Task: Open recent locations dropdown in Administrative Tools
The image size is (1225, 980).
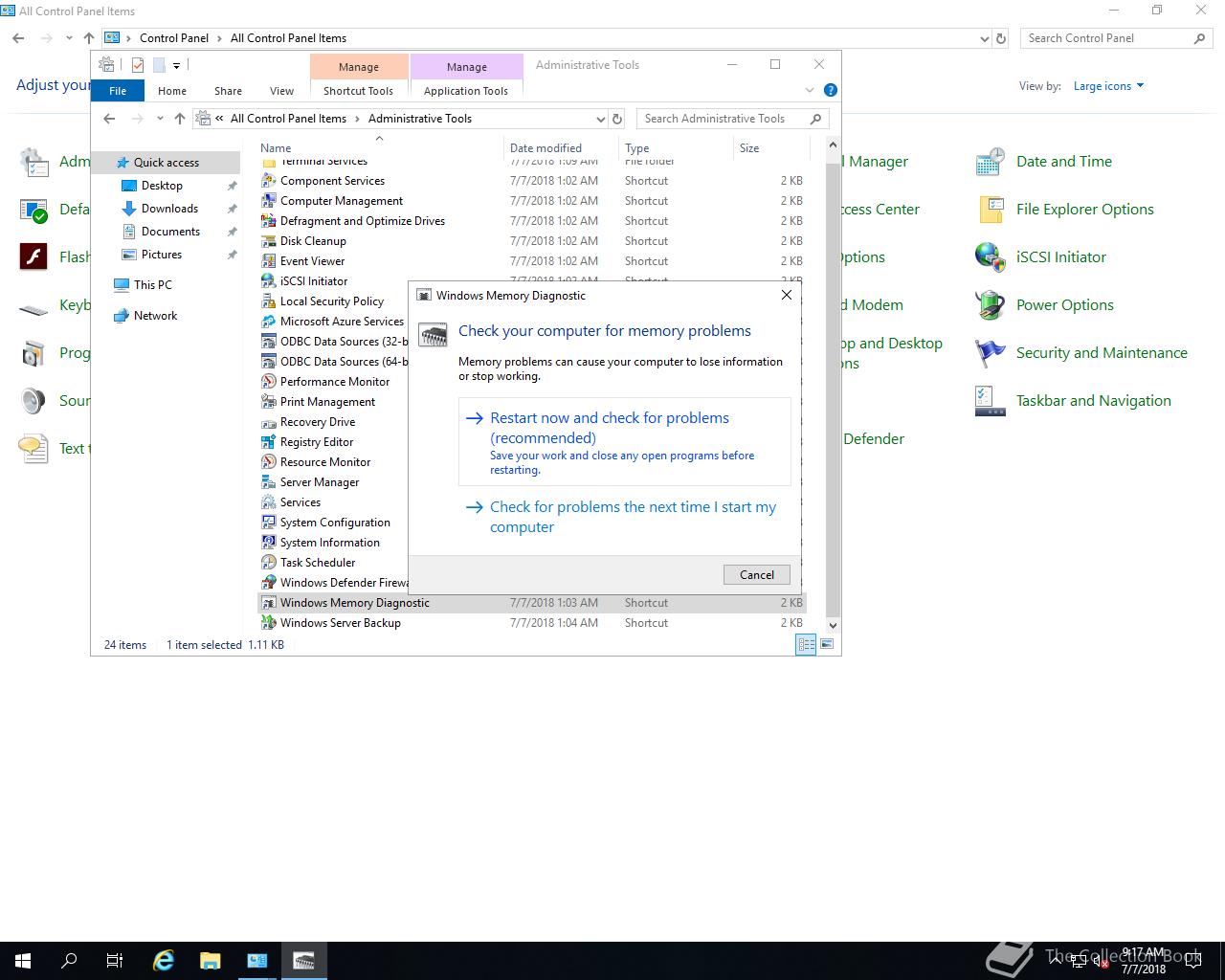Action: (x=161, y=119)
